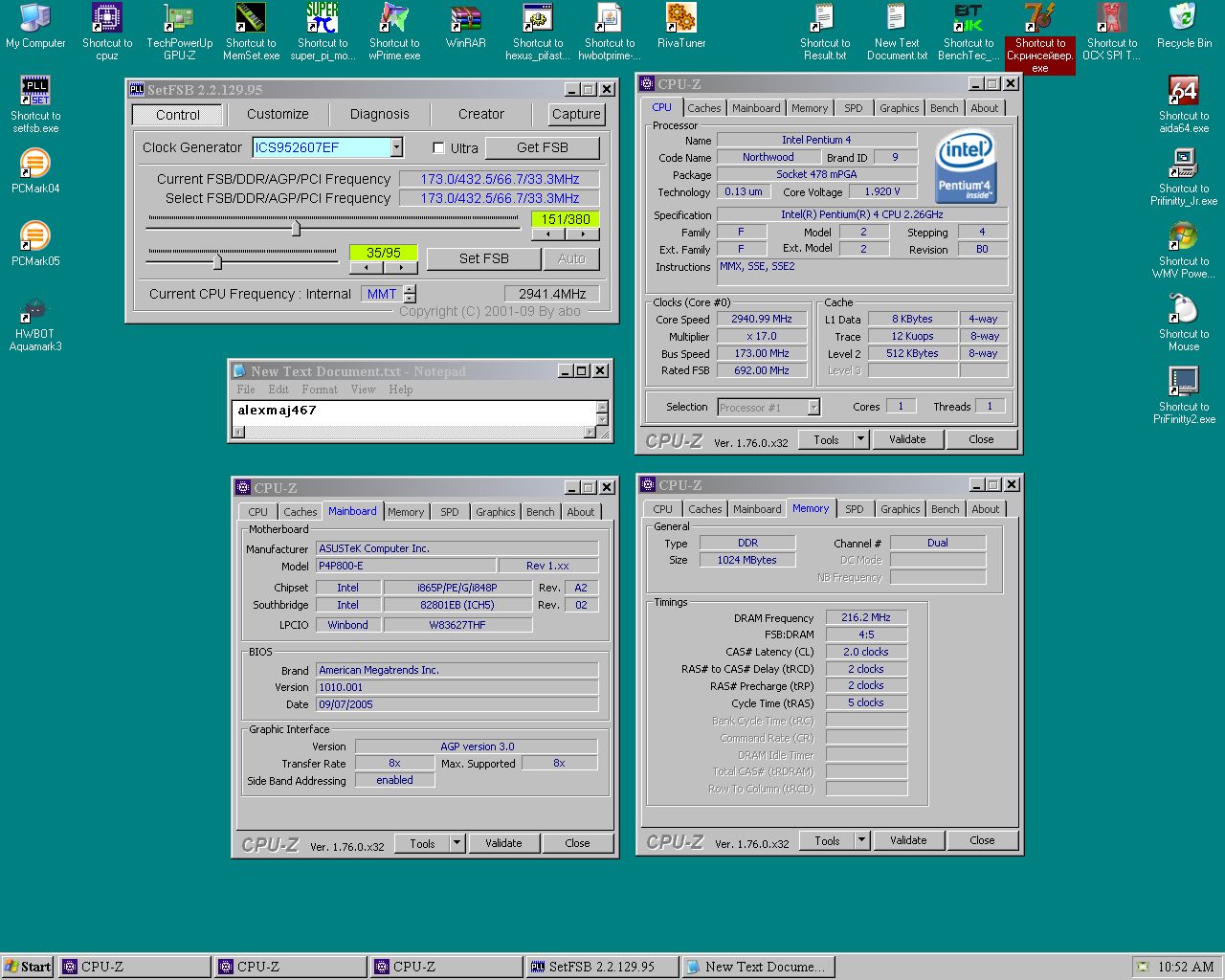Click the Notepad text area with alexmaj467
This screenshot has height=980, width=1225.
tap(413, 412)
